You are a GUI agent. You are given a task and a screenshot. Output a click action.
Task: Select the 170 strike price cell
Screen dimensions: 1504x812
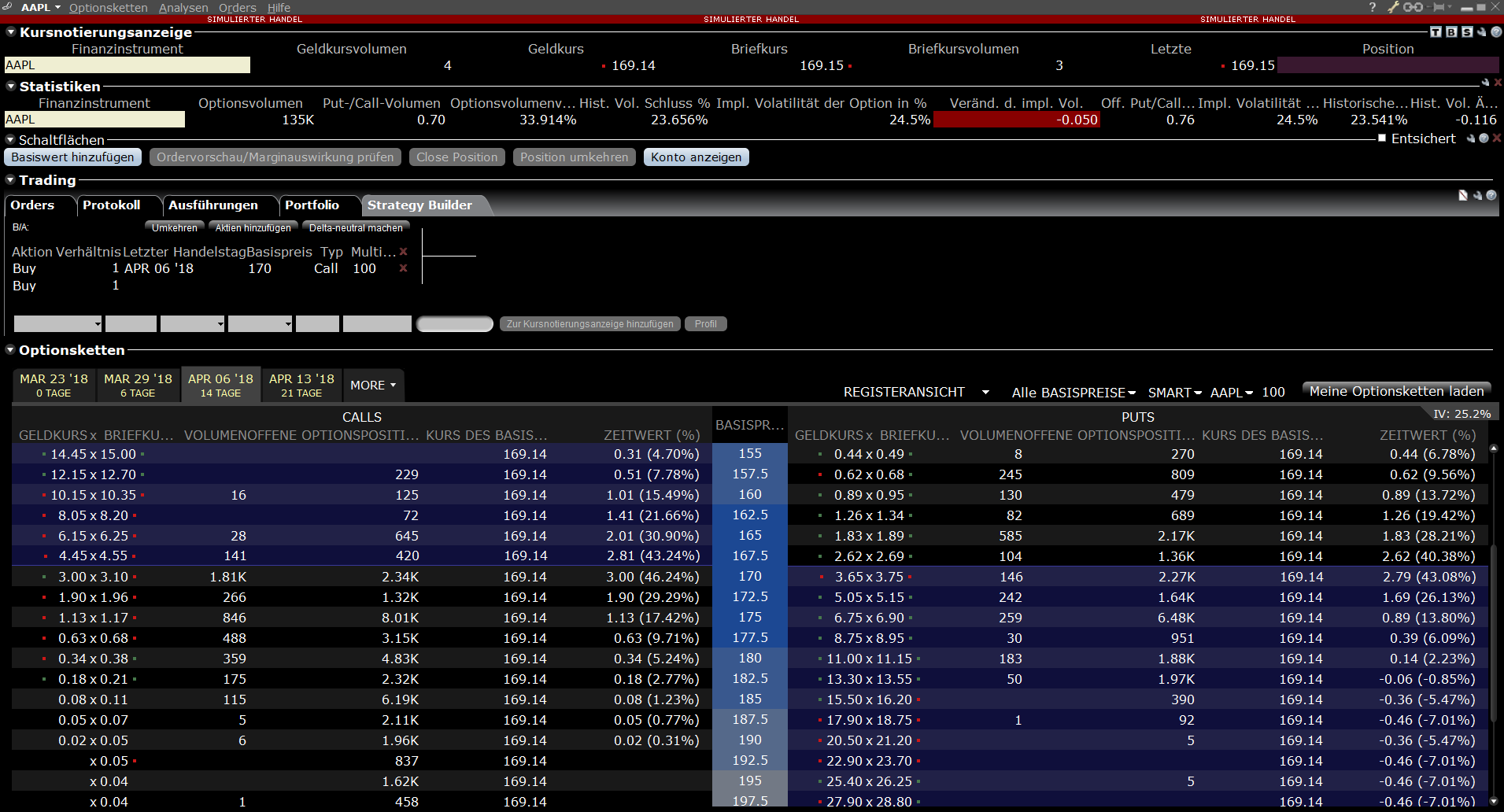[750, 577]
